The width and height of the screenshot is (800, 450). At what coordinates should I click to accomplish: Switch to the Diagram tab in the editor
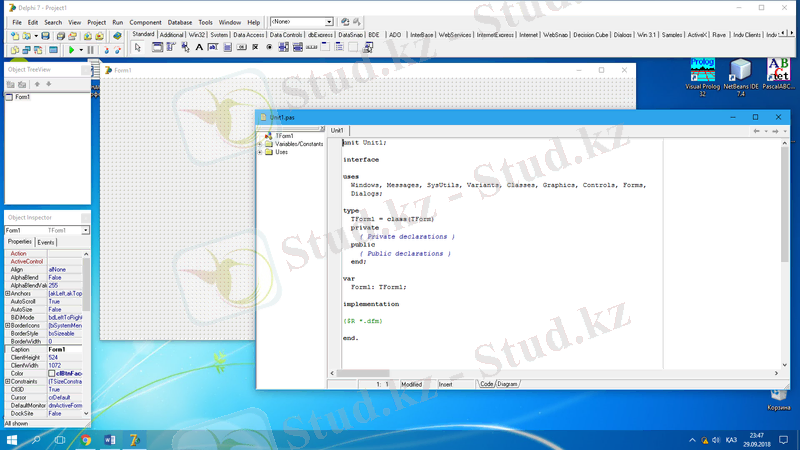coord(508,384)
